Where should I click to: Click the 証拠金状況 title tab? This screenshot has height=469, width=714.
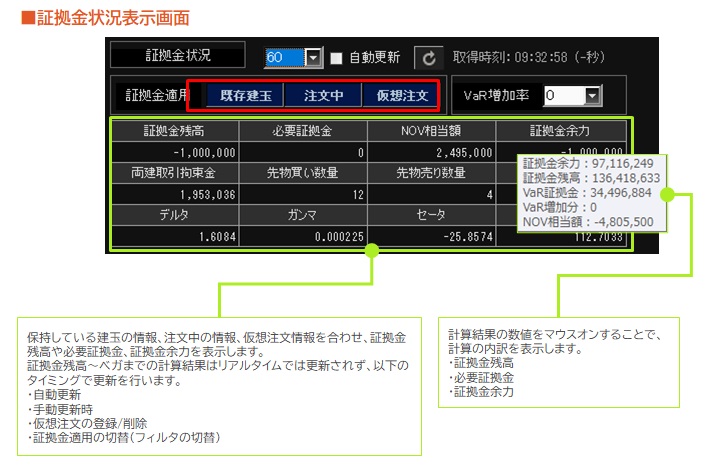click(178, 55)
